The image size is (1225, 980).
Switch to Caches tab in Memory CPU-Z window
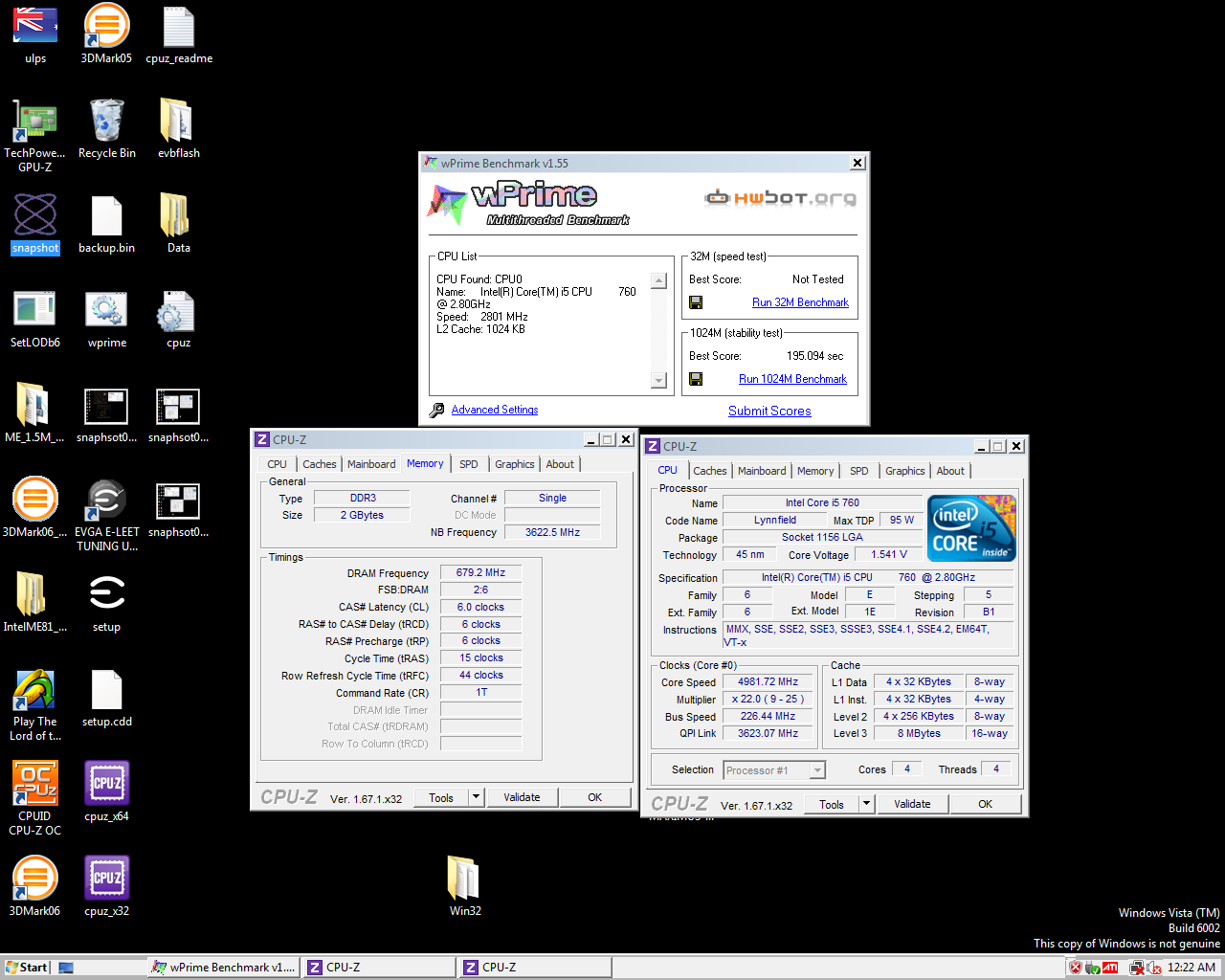pyautogui.click(x=320, y=464)
